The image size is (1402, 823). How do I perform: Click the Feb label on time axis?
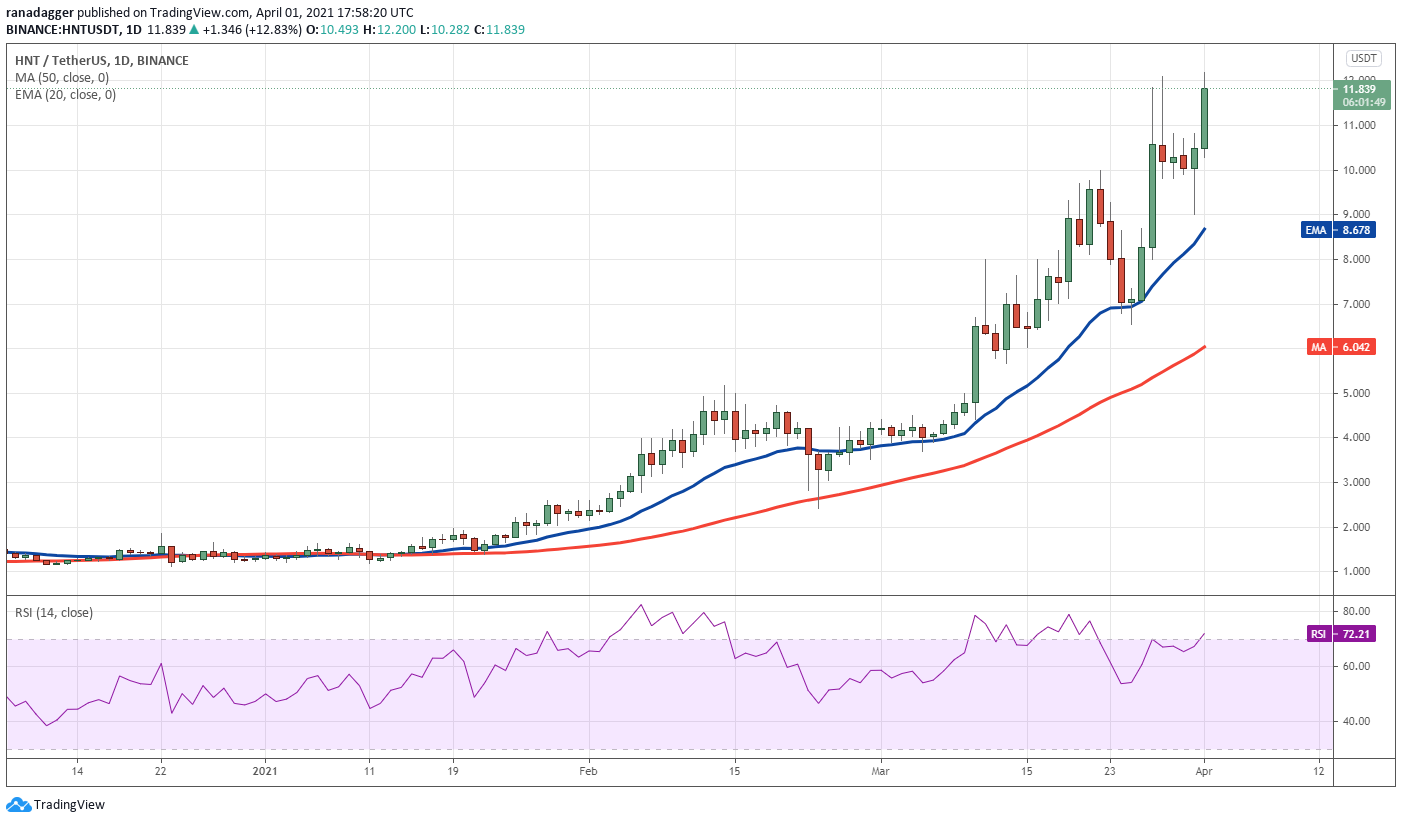click(x=588, y=771)
